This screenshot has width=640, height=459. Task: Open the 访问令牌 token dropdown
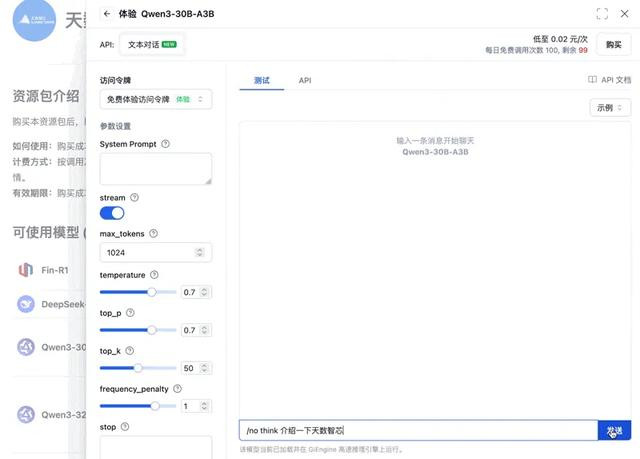pos(156,99)
